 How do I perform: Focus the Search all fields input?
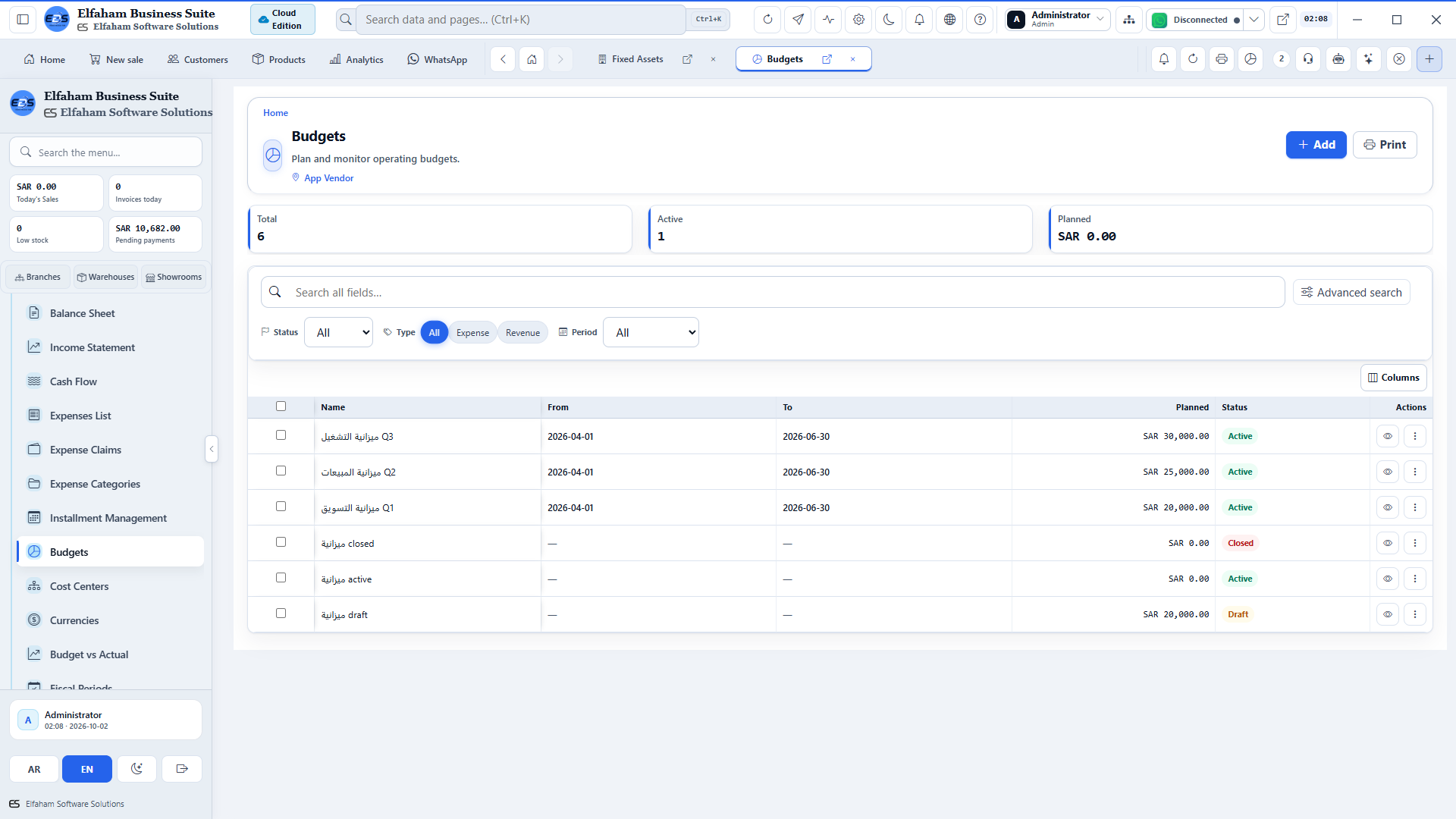(773, 293)
